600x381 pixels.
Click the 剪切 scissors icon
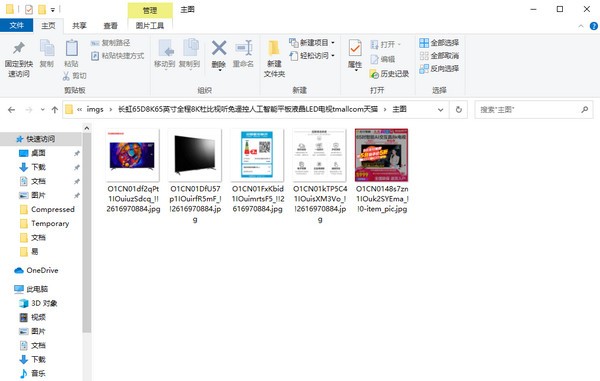[x=66, y=76]
